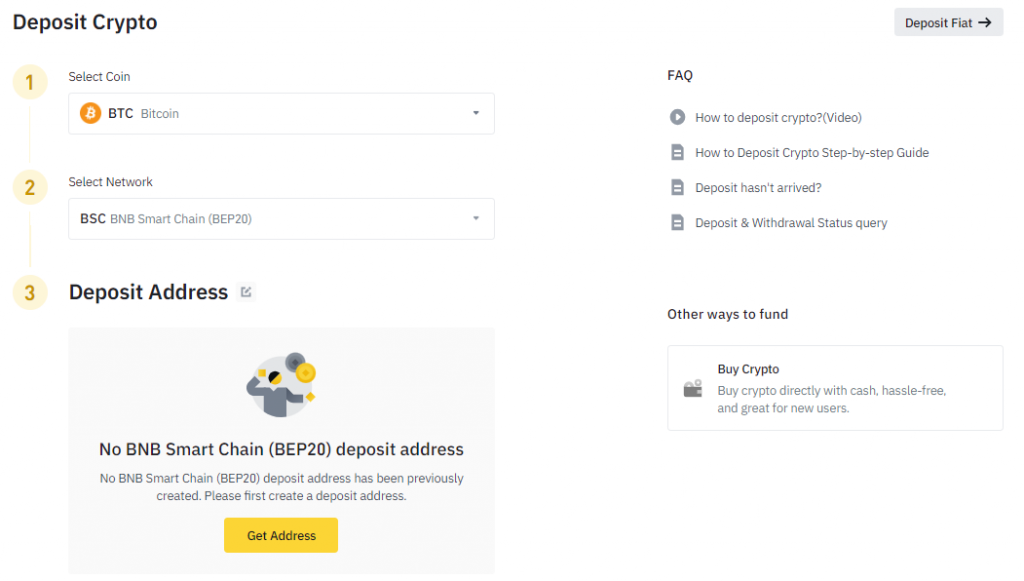
Task: Click the video play icon in FAQ
Action: tap(677, 117)
